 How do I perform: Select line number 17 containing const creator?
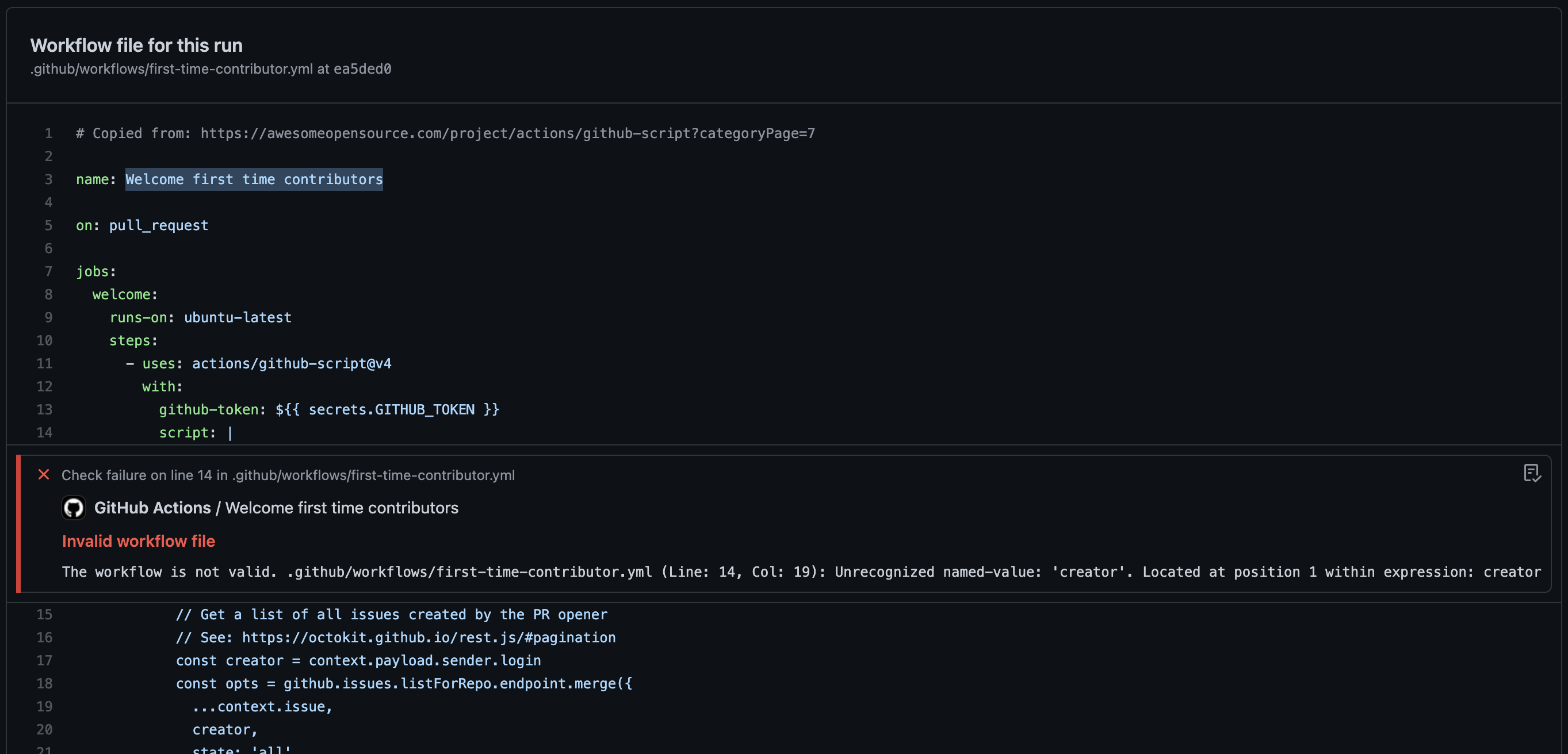point(45,660)
